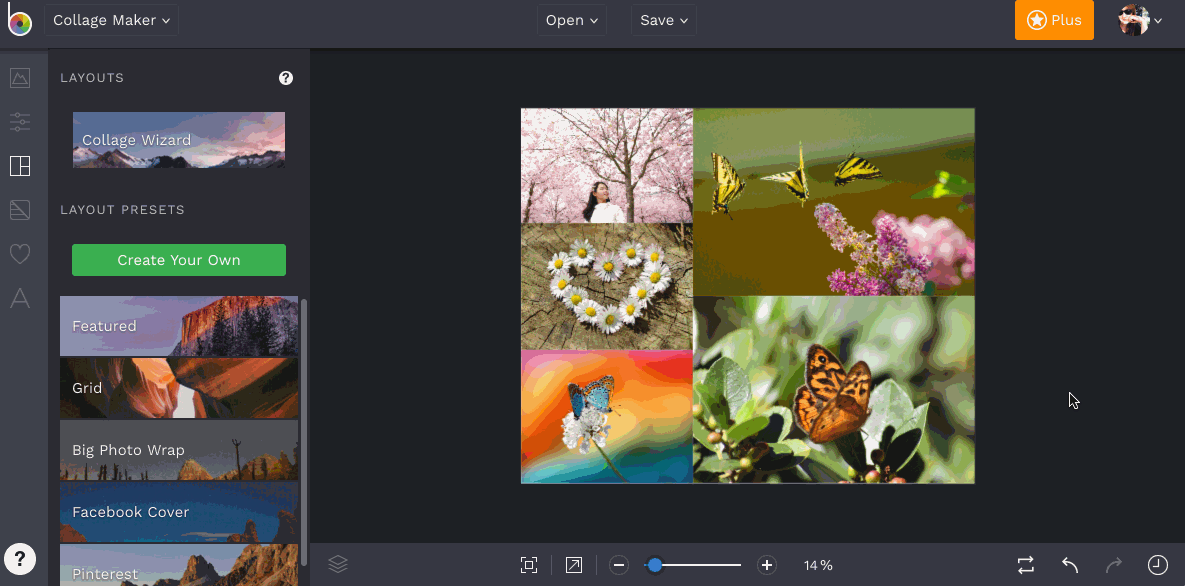Open the Open menu dropdown
The image size is (1185, 586).
pos(572,20)
